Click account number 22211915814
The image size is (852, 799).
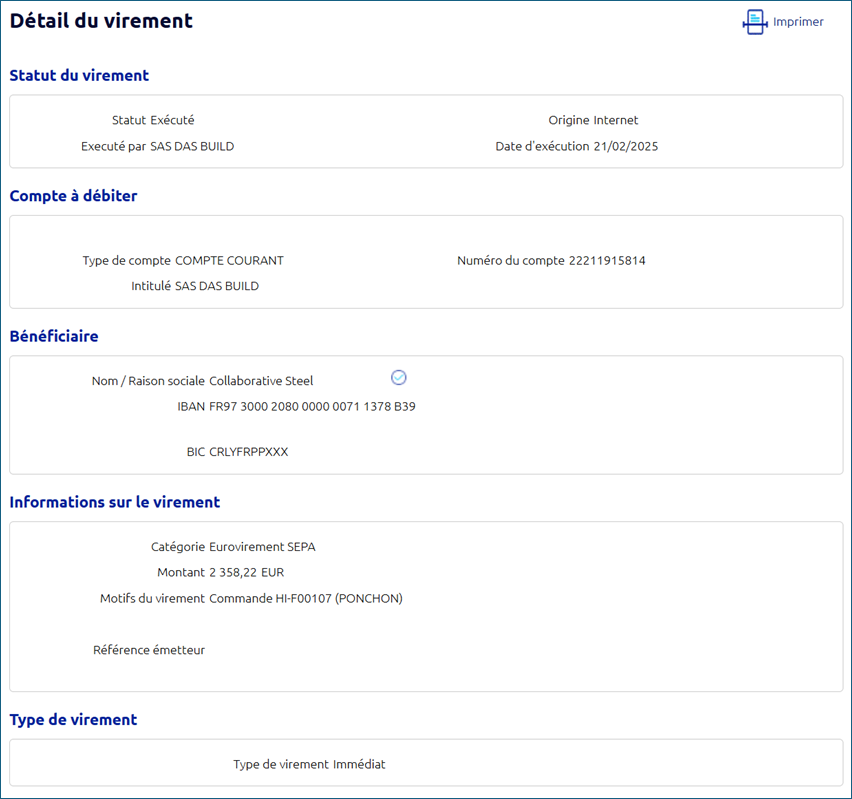tap(607, 261)
